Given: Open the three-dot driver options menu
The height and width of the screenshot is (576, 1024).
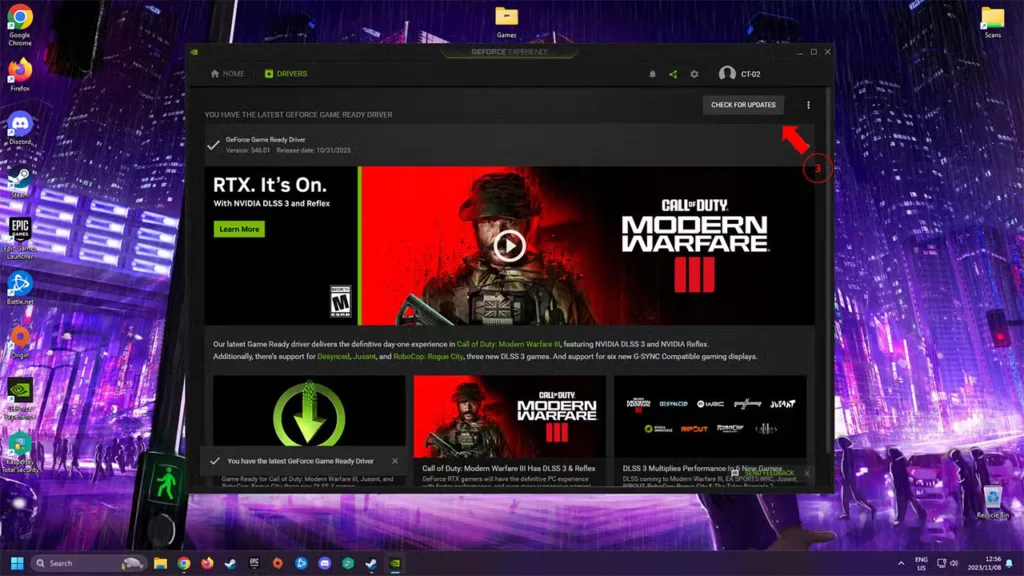Looking at the screenshot, I should tap(808, 105).
